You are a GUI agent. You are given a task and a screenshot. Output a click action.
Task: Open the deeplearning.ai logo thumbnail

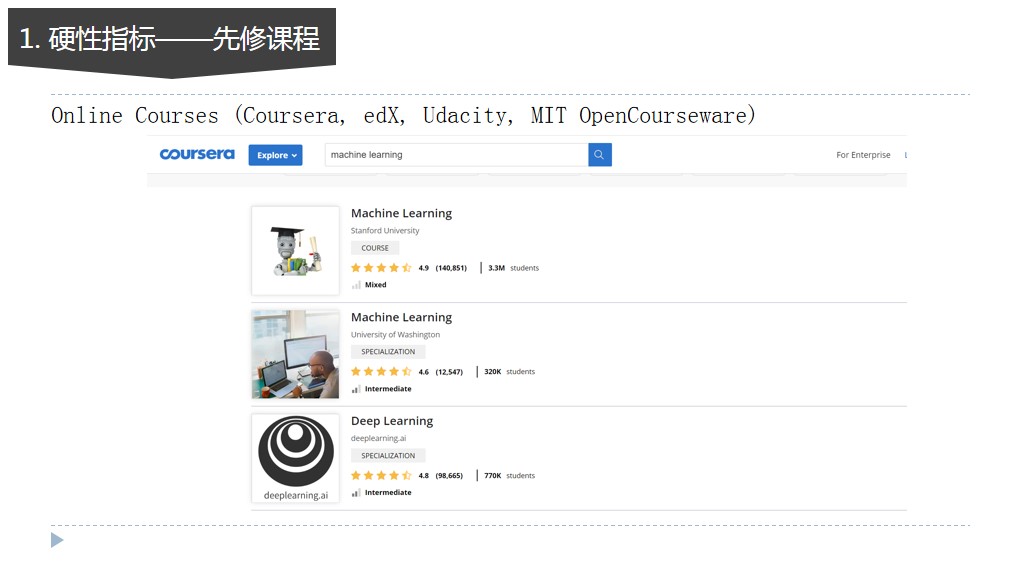pyautogui.click(x=295, y=458)
